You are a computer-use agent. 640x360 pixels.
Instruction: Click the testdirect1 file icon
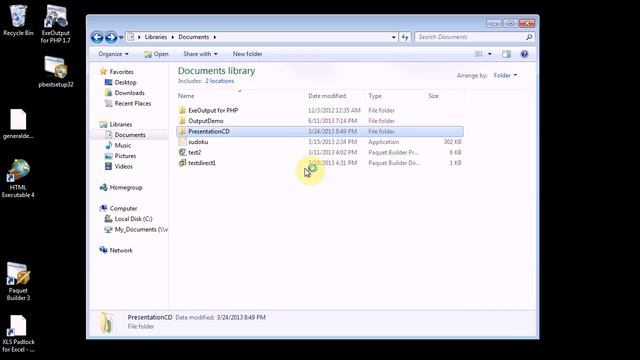pos(182,163)
